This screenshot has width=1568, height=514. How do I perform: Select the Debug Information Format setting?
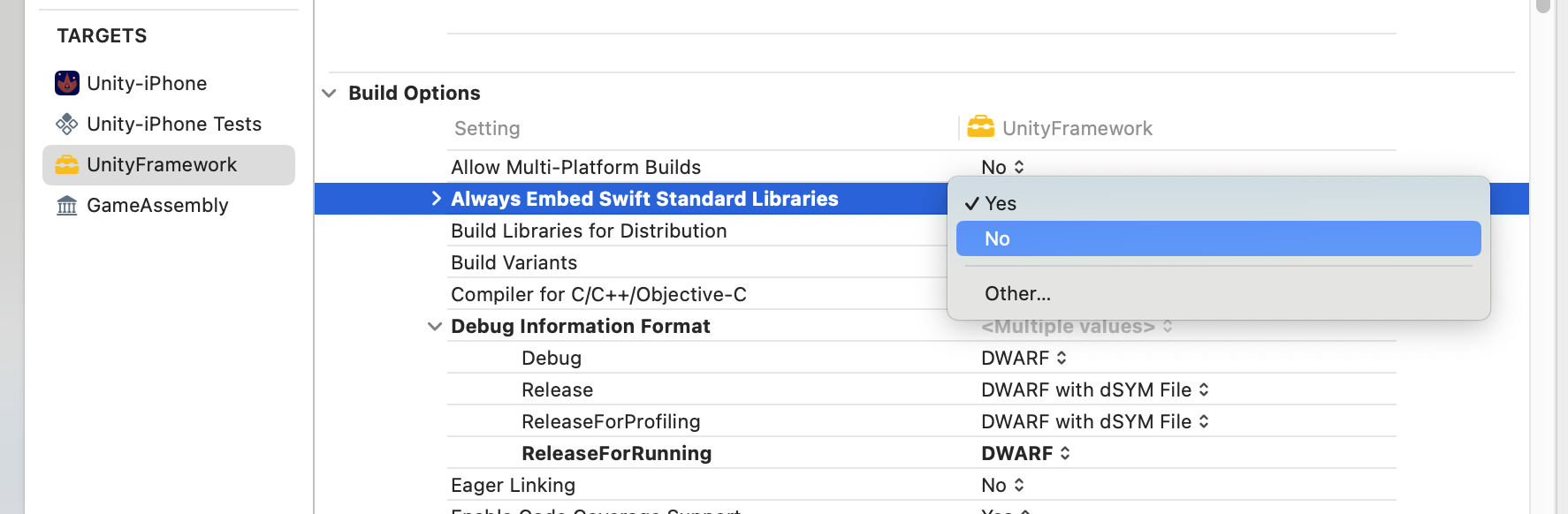tap(581, 326)
